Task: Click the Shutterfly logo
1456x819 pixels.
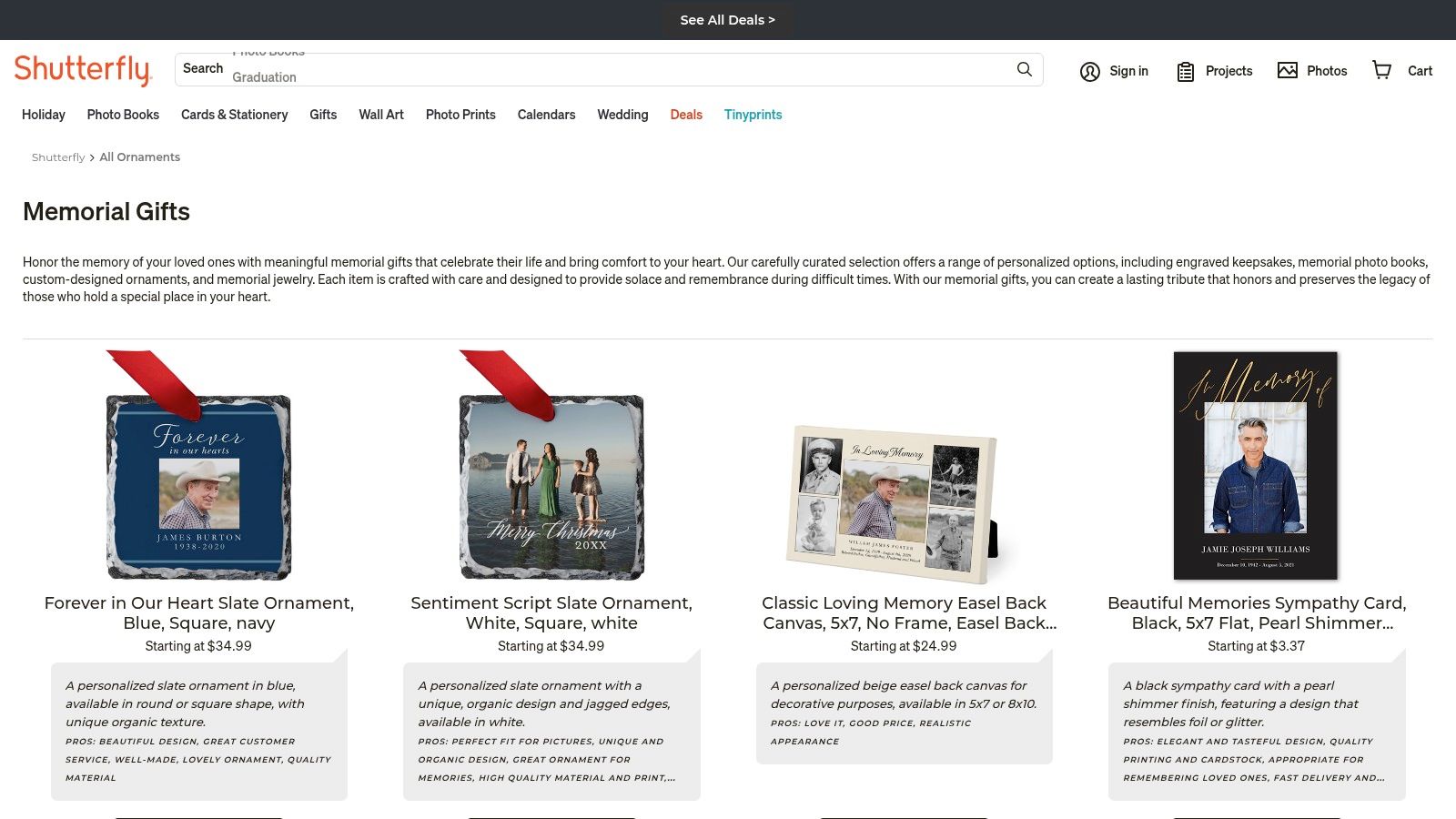Action: (84, 68)
